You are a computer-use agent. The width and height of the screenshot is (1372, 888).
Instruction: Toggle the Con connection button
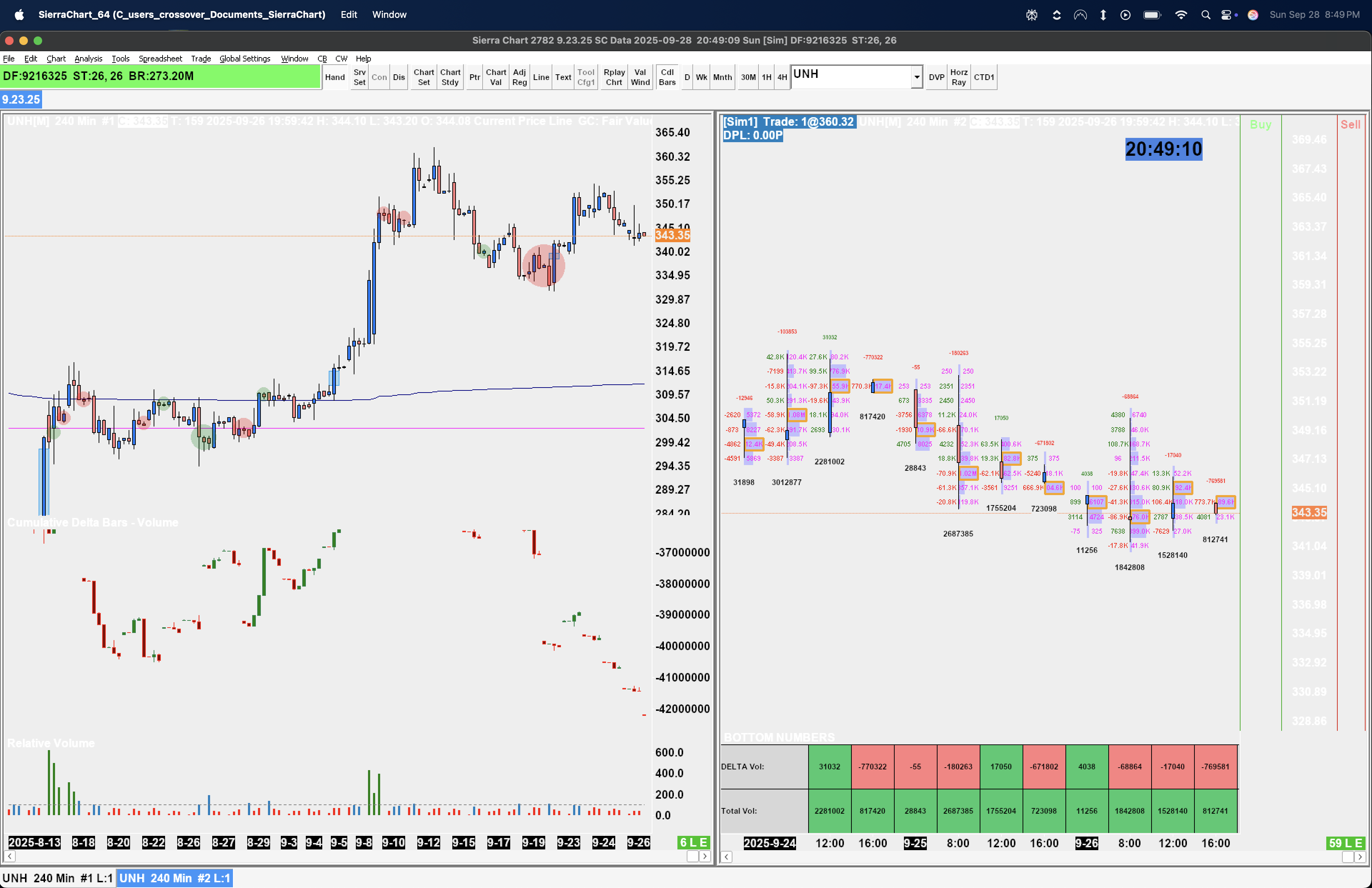click(379, 77)
